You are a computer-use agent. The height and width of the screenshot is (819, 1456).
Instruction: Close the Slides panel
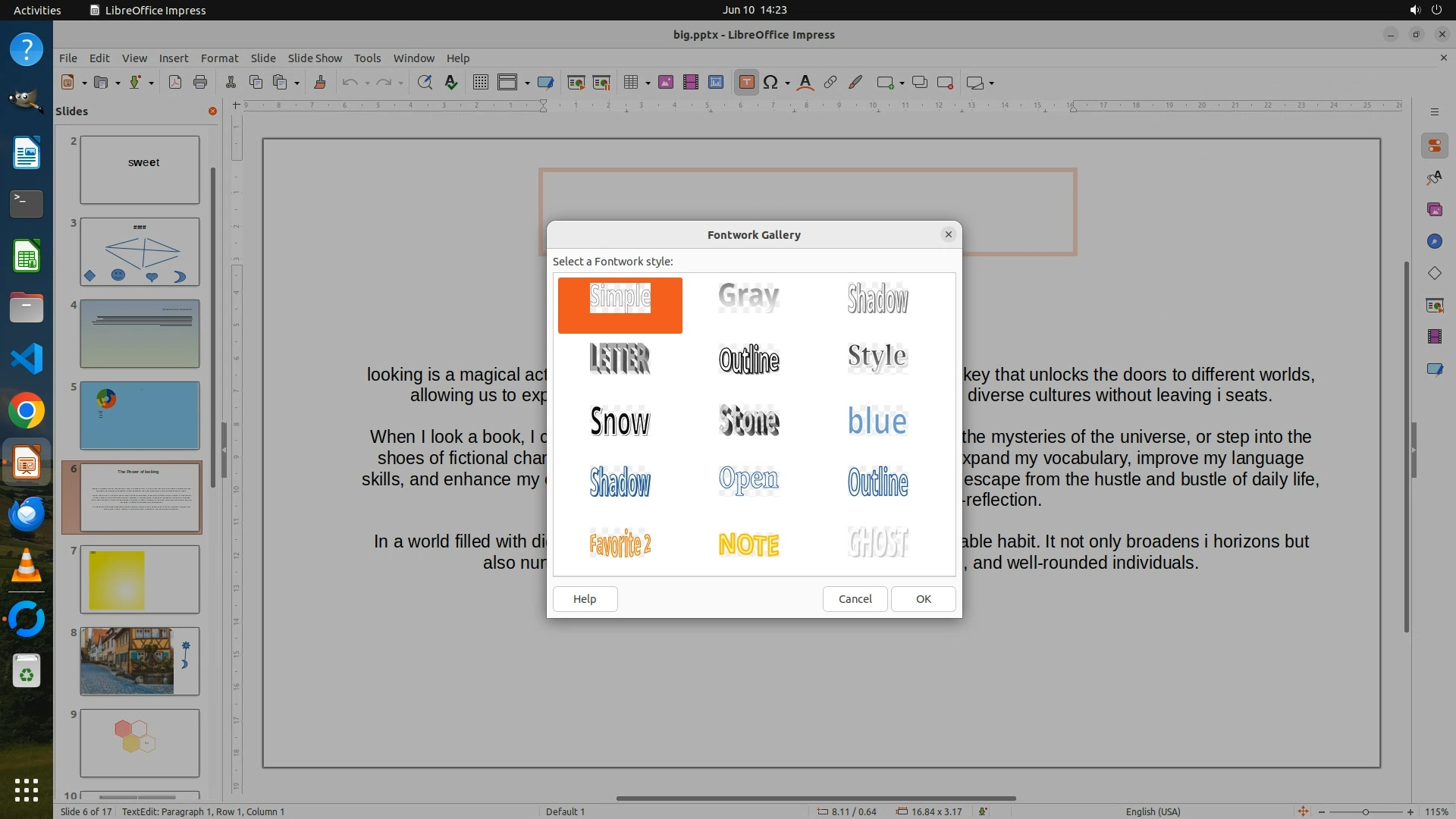click(212, 111)
